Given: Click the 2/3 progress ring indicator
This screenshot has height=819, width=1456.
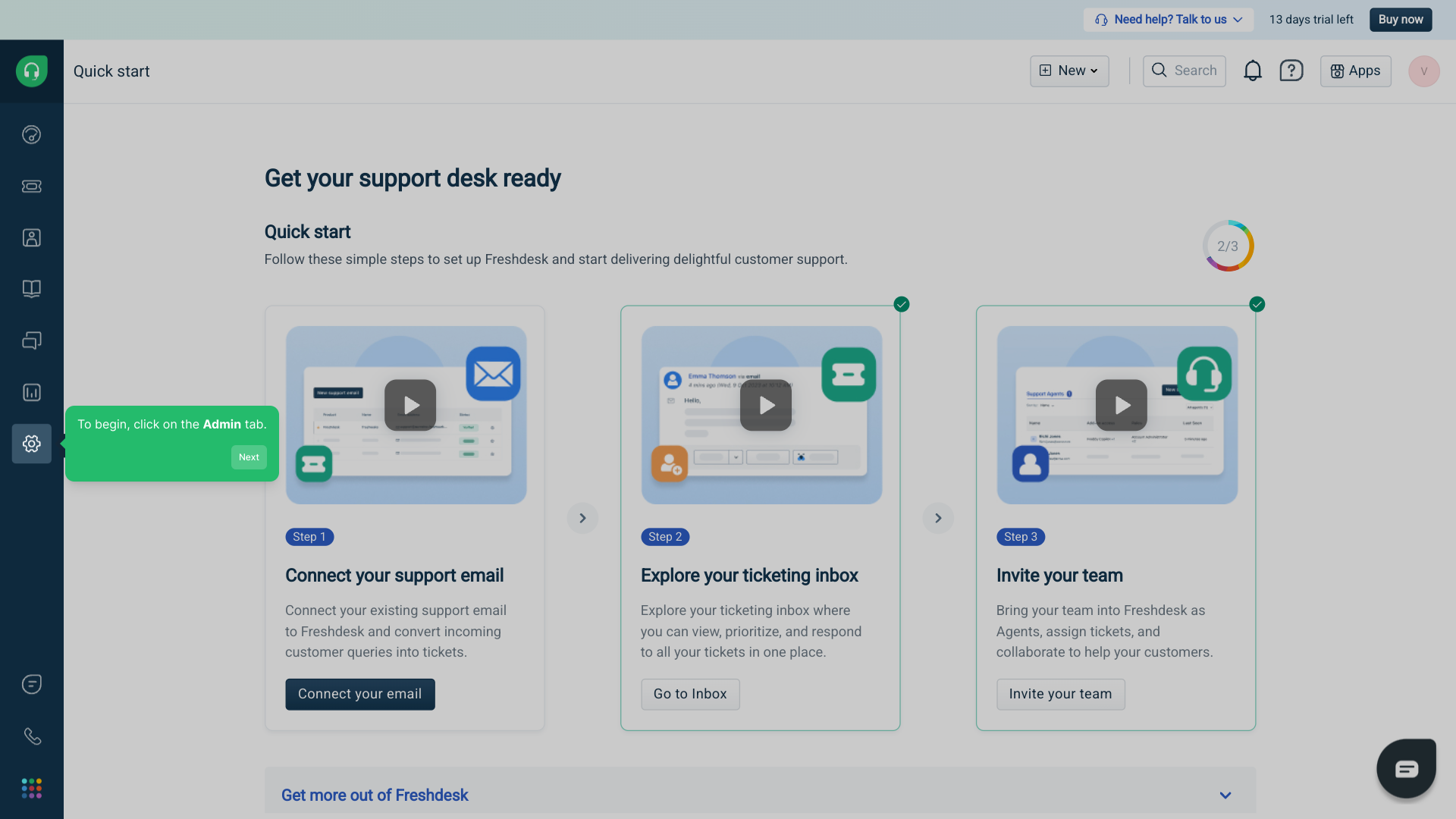Looking at the screenshot, I should coord(1227,246).
